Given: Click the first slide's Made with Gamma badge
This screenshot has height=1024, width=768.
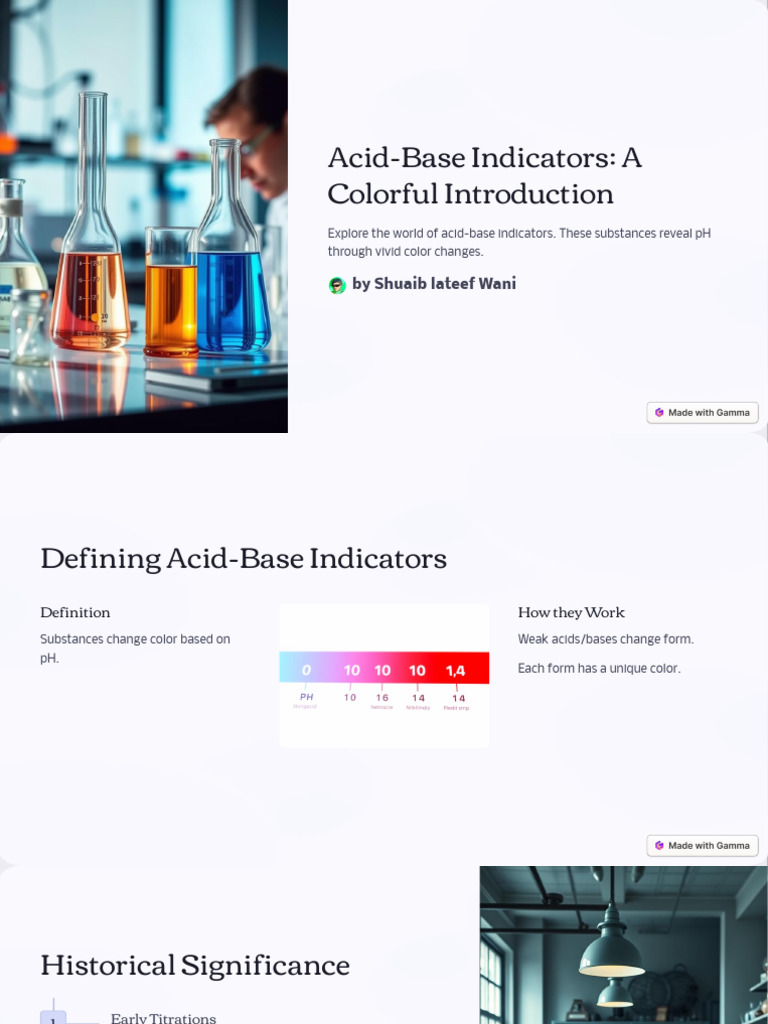Looking at the screenshot, I should [702, 413].
